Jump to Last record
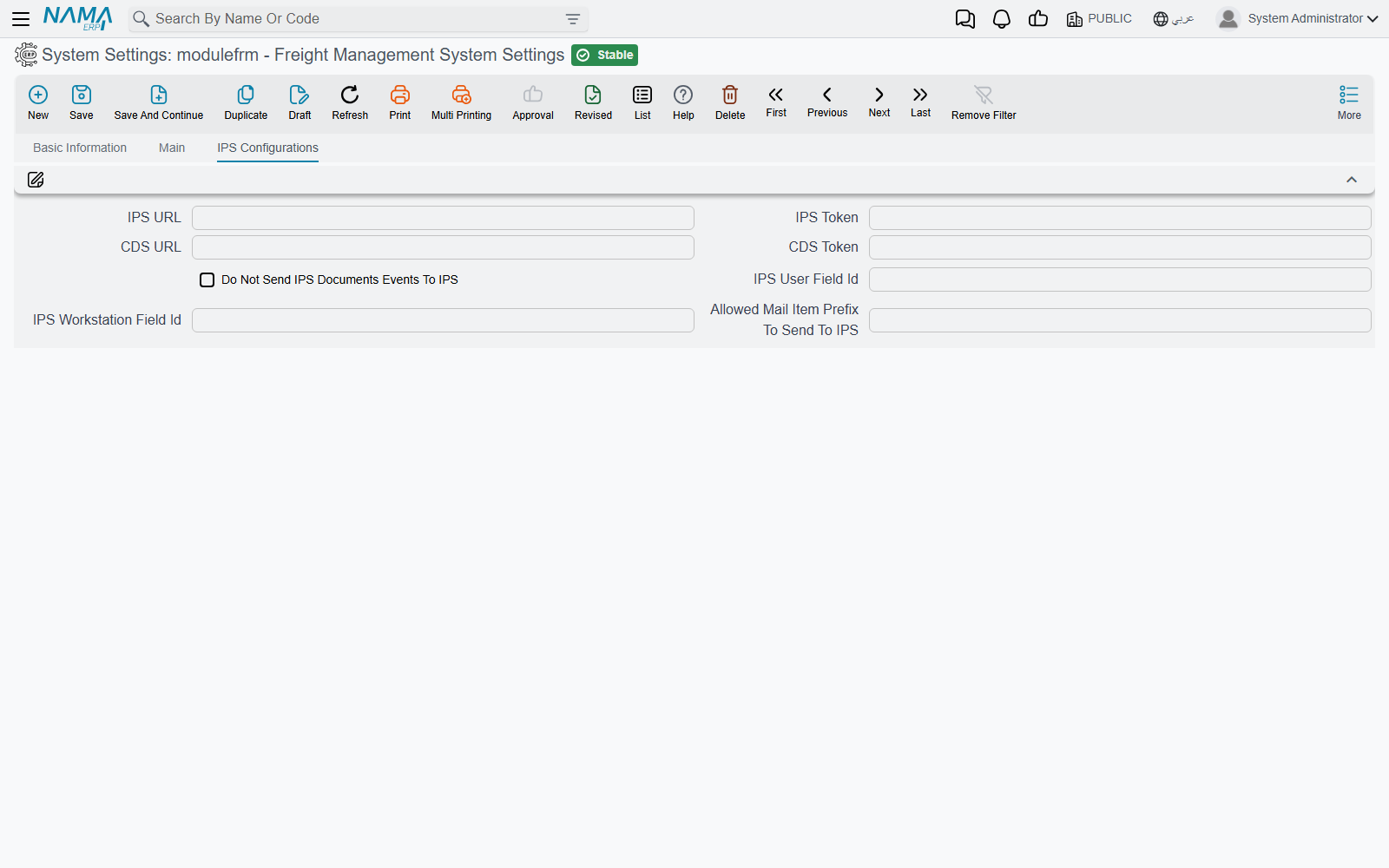This screenshot has height=868, width=1389. coord(920,102)
